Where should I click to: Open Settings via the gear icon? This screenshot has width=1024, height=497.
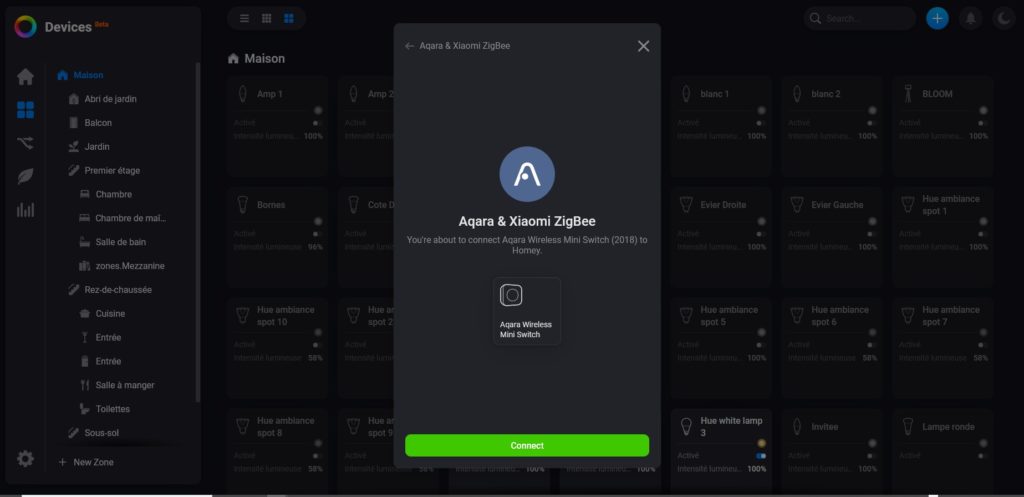click(x=25, y=459)
